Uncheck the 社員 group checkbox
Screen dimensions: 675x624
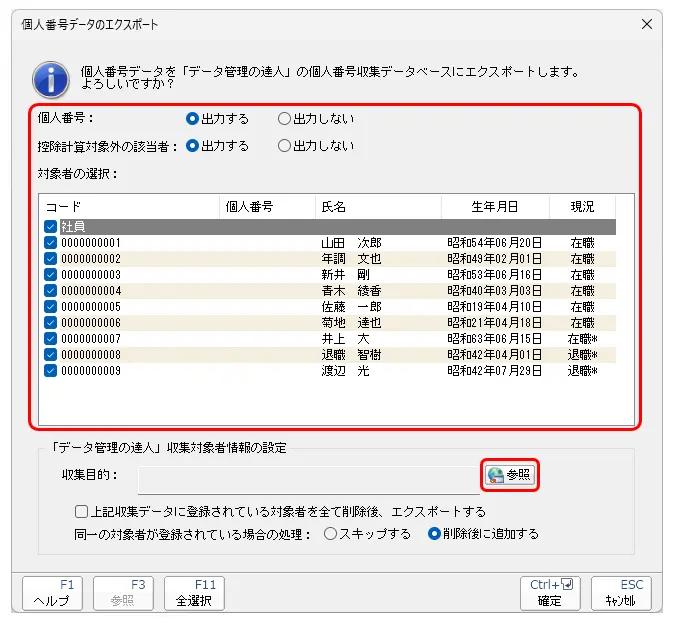tap(51, 227)
